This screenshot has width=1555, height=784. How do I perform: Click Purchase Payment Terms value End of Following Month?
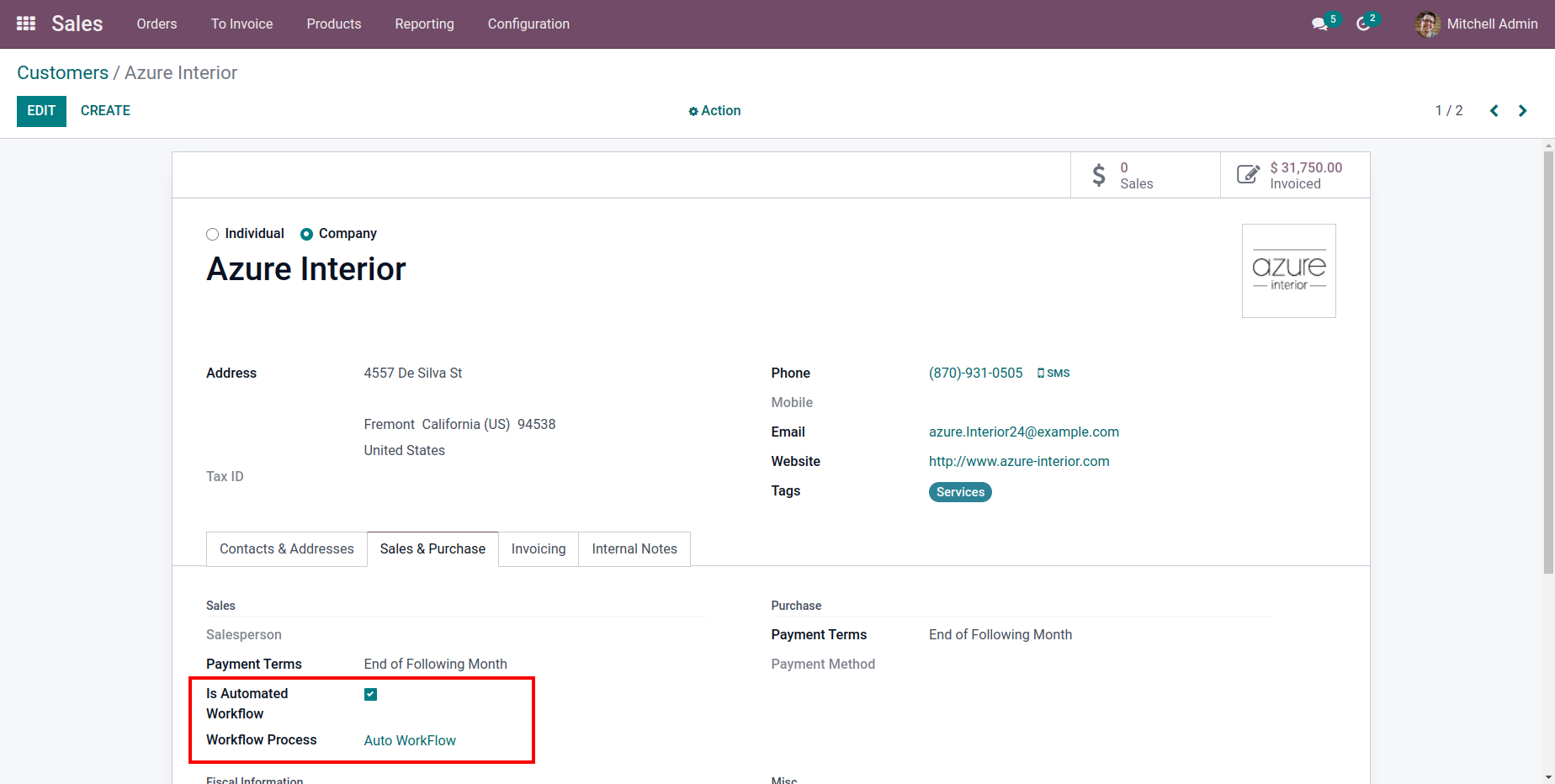(x=1000, y=634)
